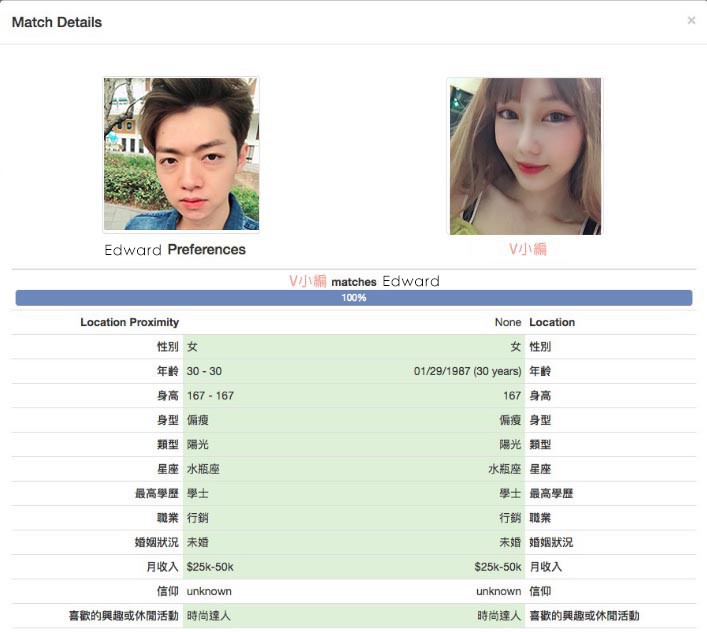
Task: Click the 100% match progress bar
Action: [x=354, y=298]
